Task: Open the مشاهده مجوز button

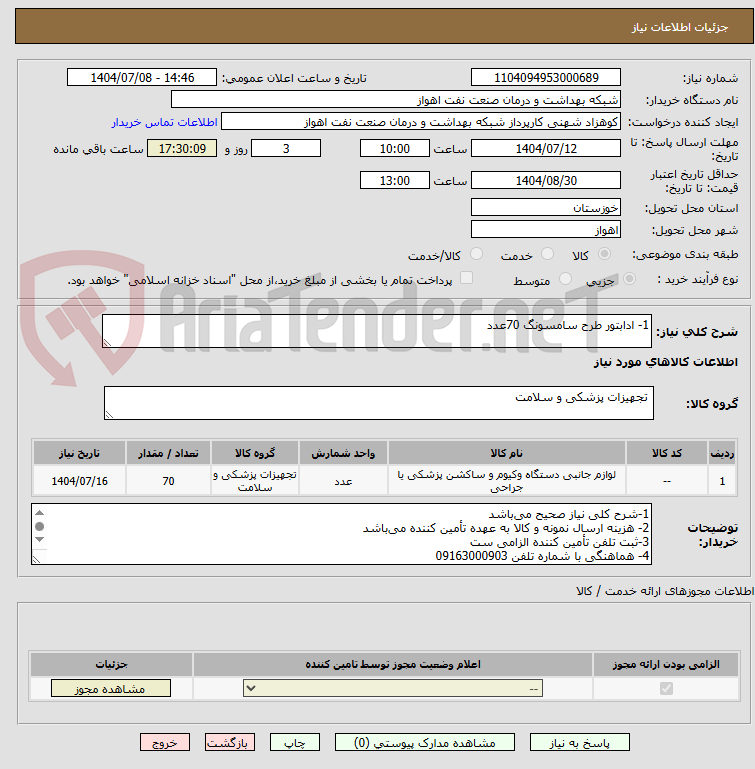Action: (111, 689)
